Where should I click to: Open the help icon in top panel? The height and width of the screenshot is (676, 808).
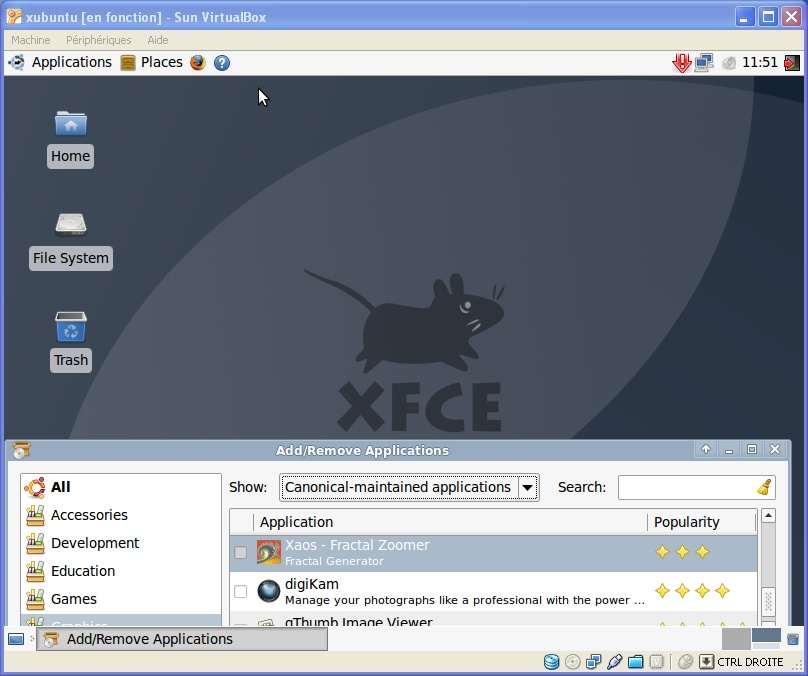point(222,62)
